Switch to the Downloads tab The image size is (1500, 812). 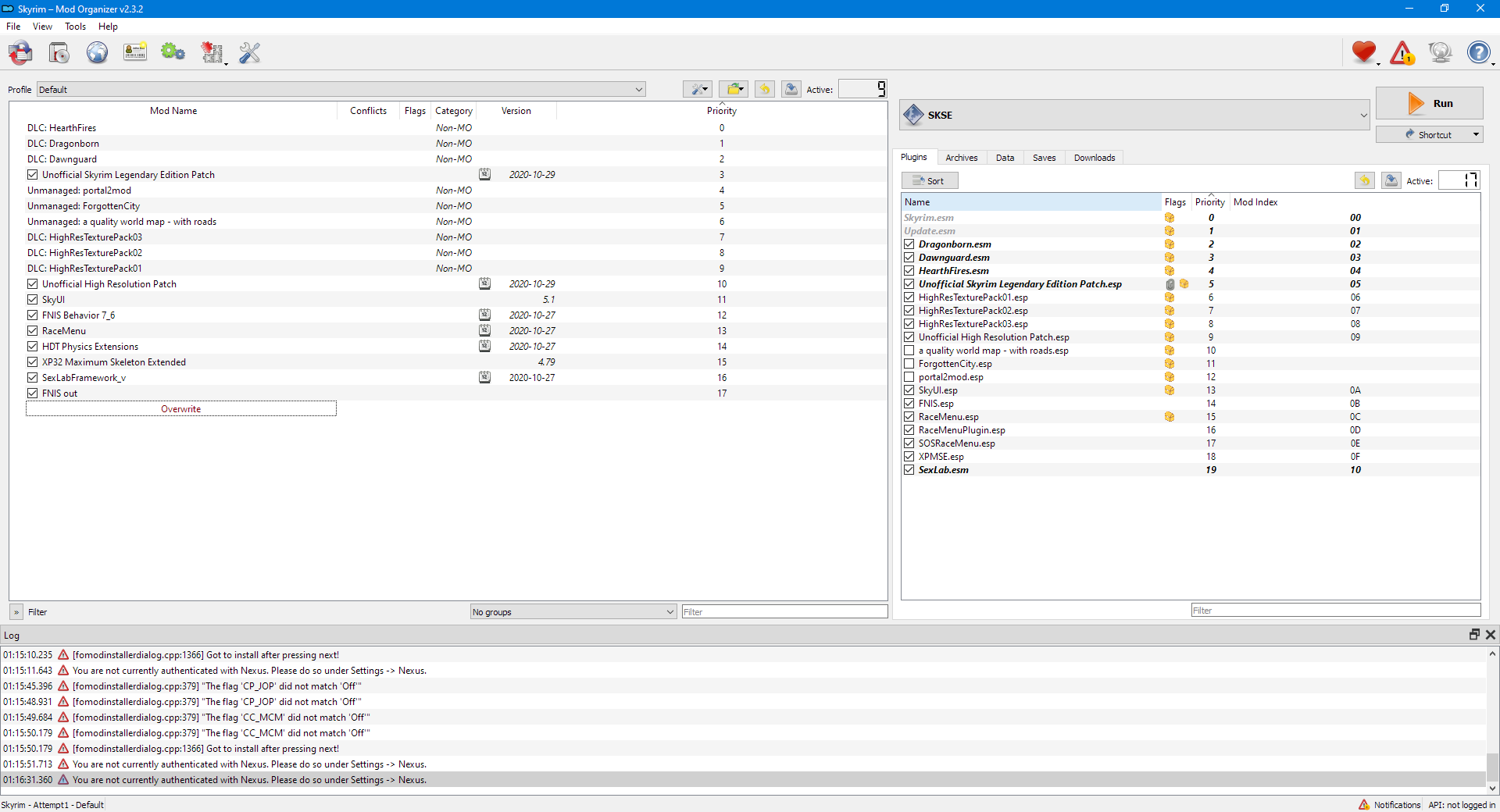[1094, 158]
